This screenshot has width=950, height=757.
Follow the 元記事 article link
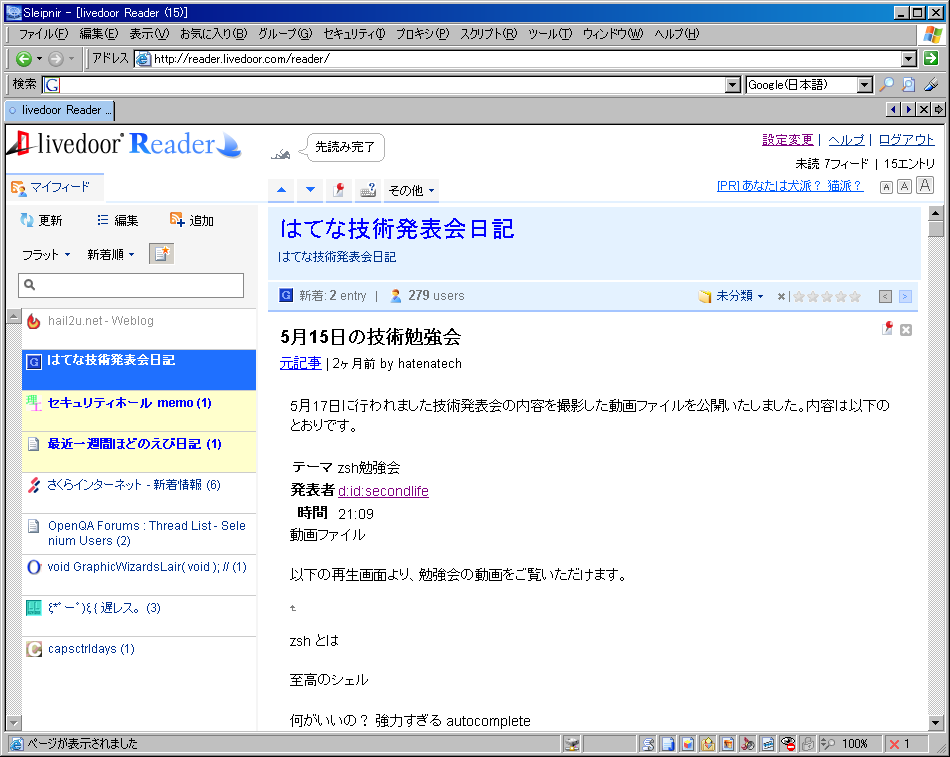tap(300, 363)
